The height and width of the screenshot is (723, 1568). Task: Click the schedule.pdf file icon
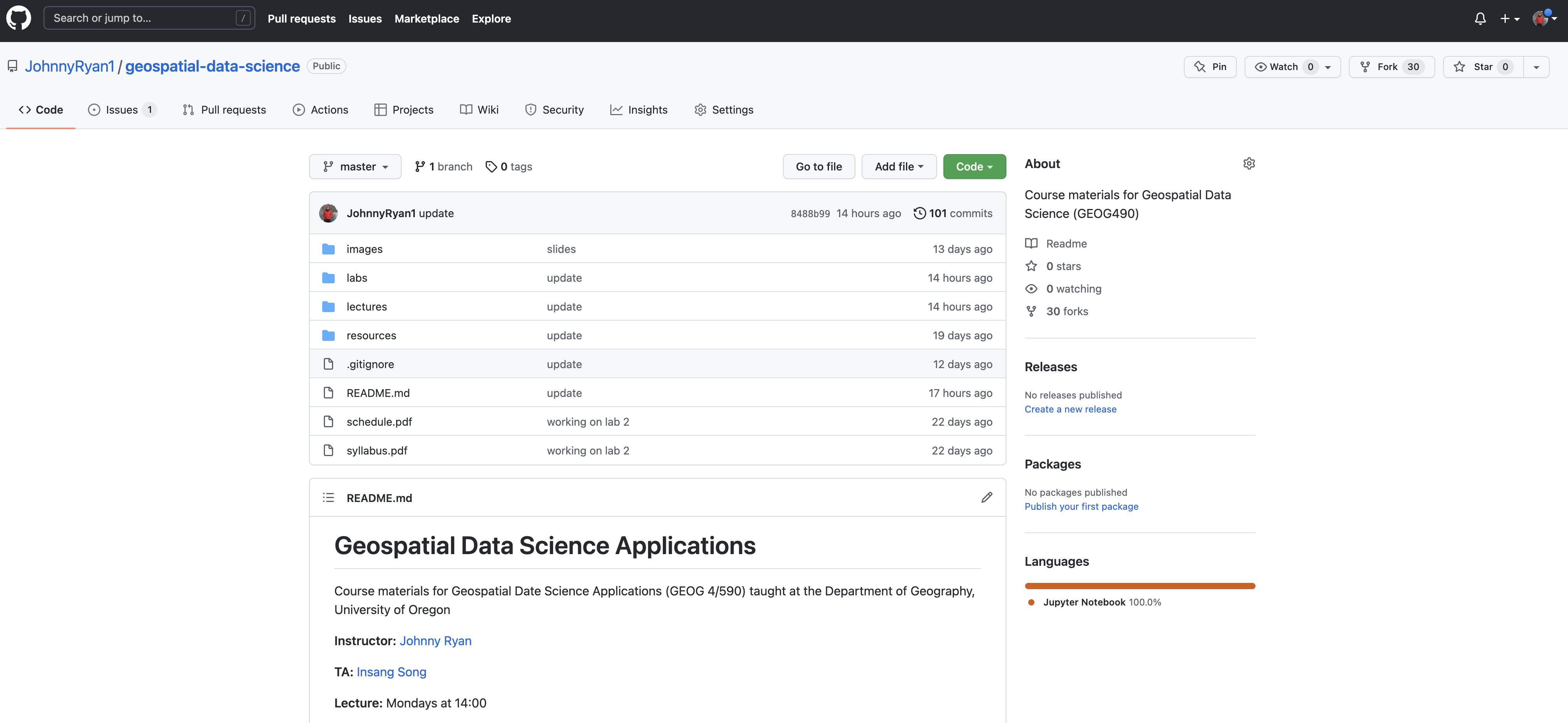[329, 422]
